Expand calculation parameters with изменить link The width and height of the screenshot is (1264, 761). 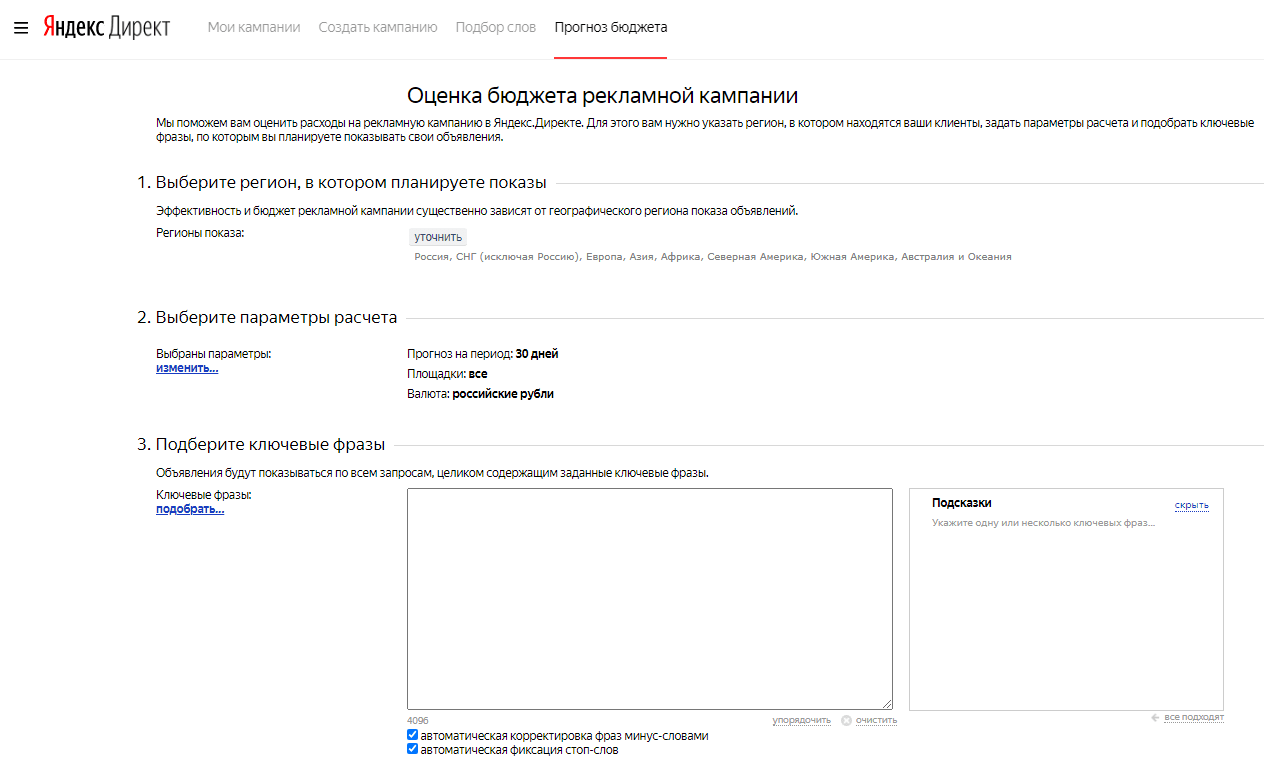186,368
